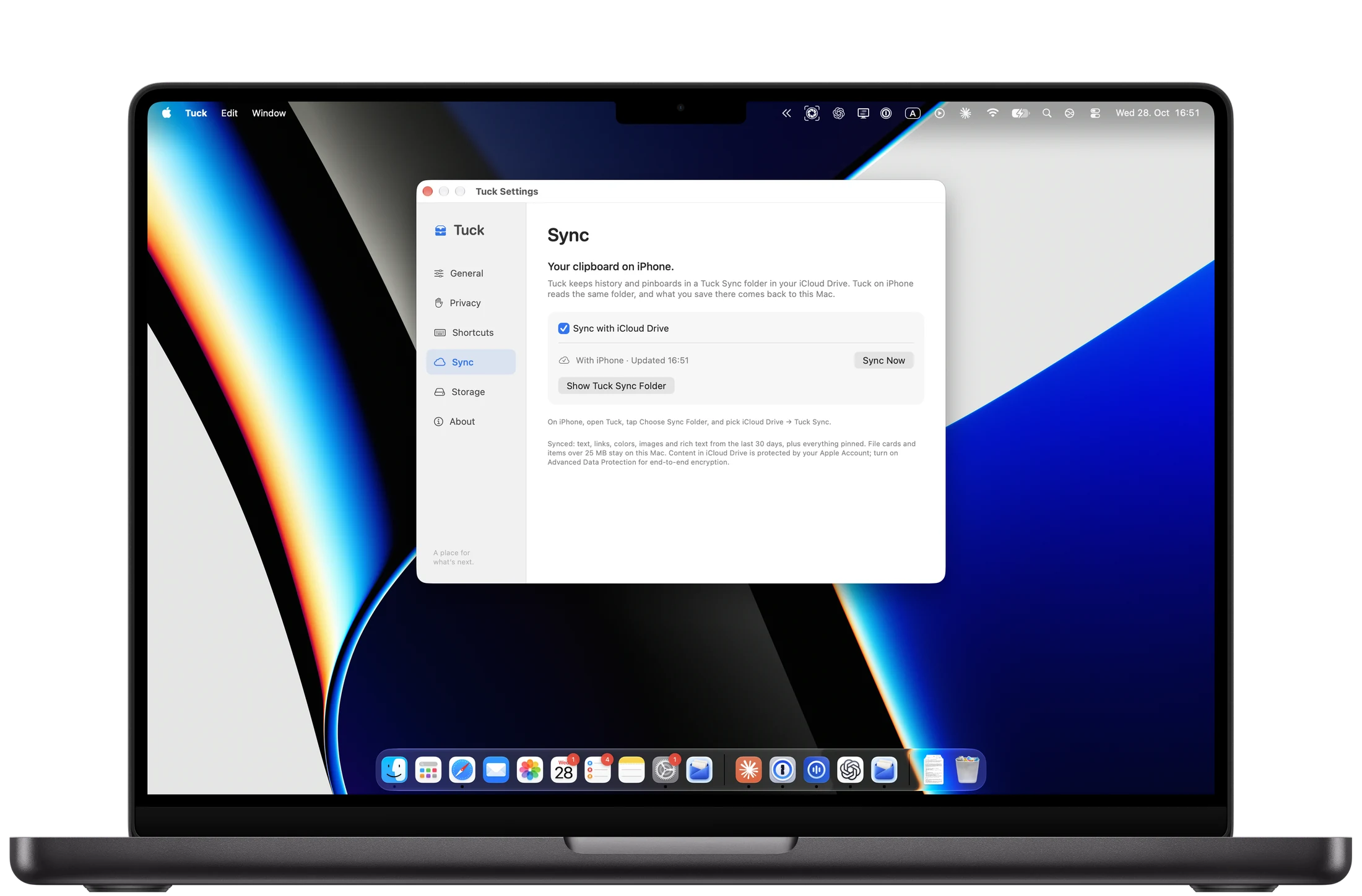
Task: Open the ChatGPT app from the Dock
Action: [x=850, y=770]
